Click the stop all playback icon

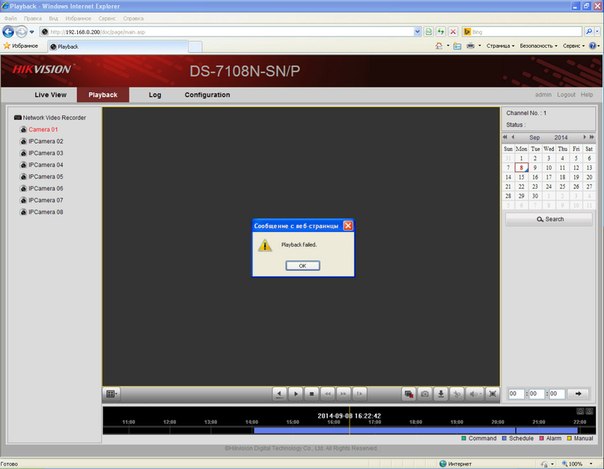(x=409, y=394)
